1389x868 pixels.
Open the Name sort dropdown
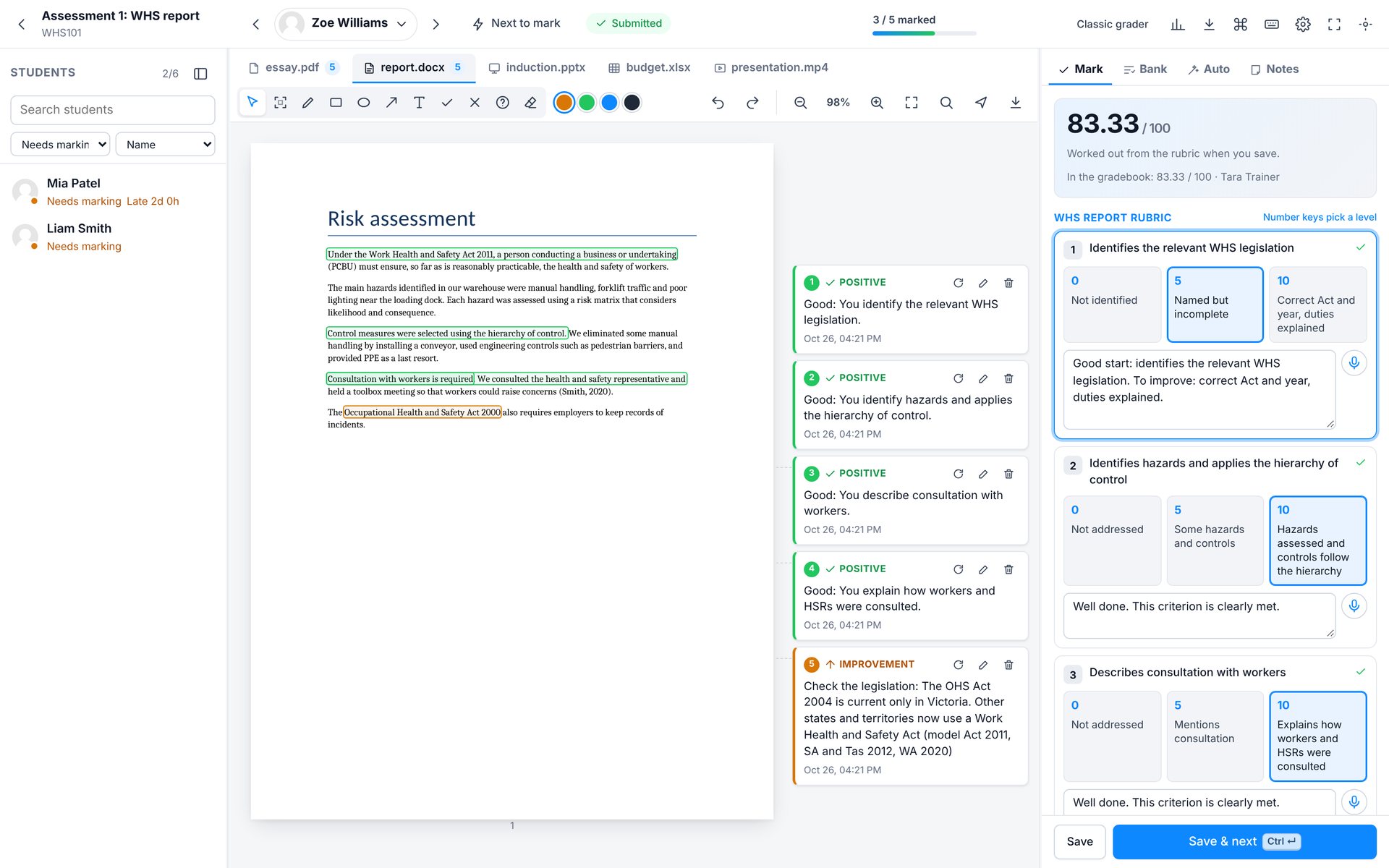(x=165, y=144)
